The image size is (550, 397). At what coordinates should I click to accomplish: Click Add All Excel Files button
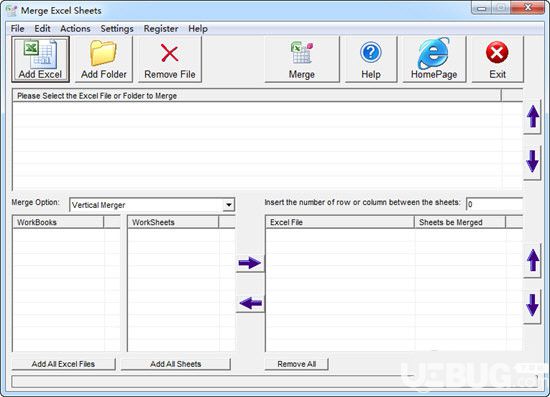click(x=63, y=364)
